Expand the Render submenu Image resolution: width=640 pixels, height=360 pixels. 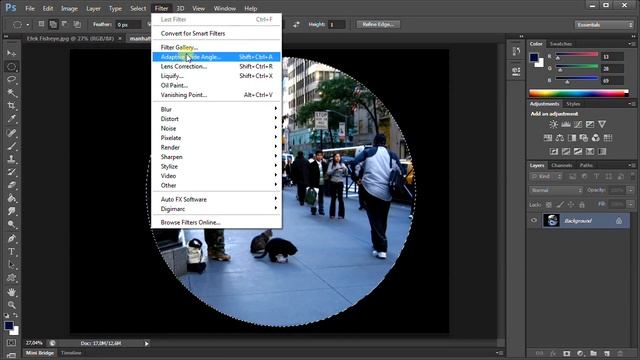coord(216,147)
